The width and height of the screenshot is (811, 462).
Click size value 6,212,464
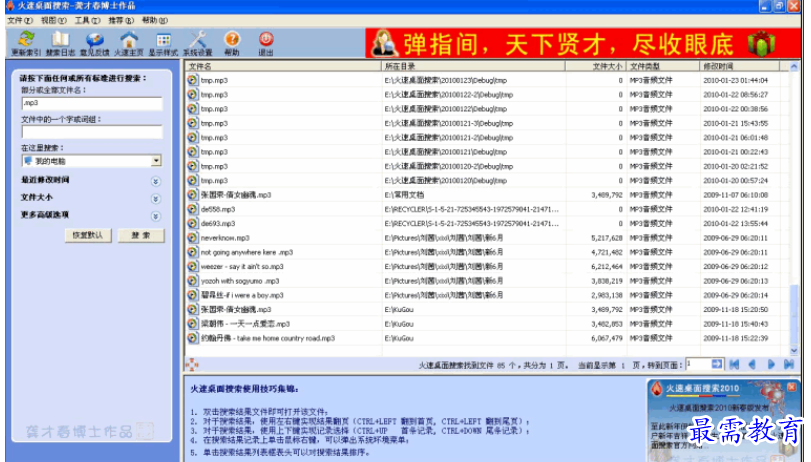coord(607,266)
